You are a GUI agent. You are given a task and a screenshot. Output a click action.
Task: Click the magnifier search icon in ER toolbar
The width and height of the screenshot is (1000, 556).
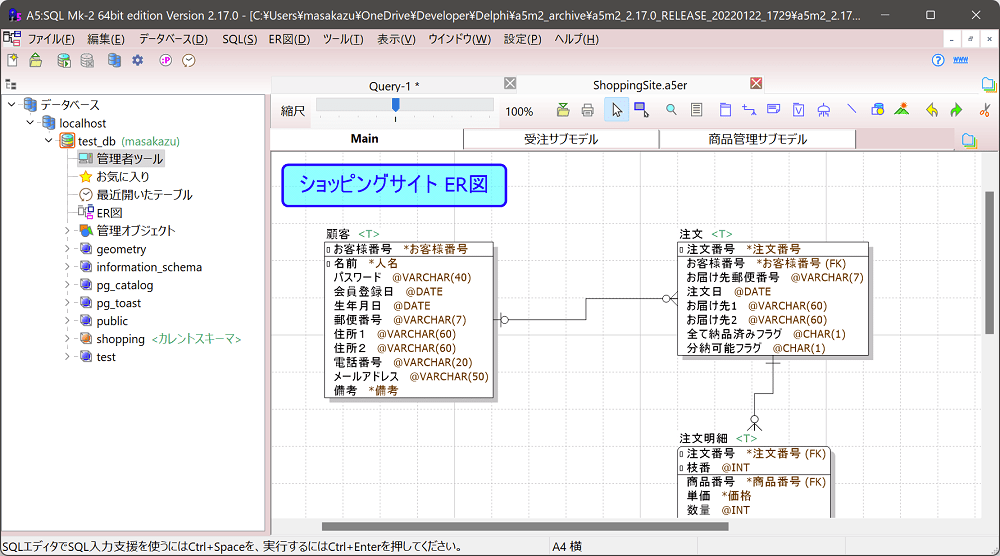[x=671, y=110]
